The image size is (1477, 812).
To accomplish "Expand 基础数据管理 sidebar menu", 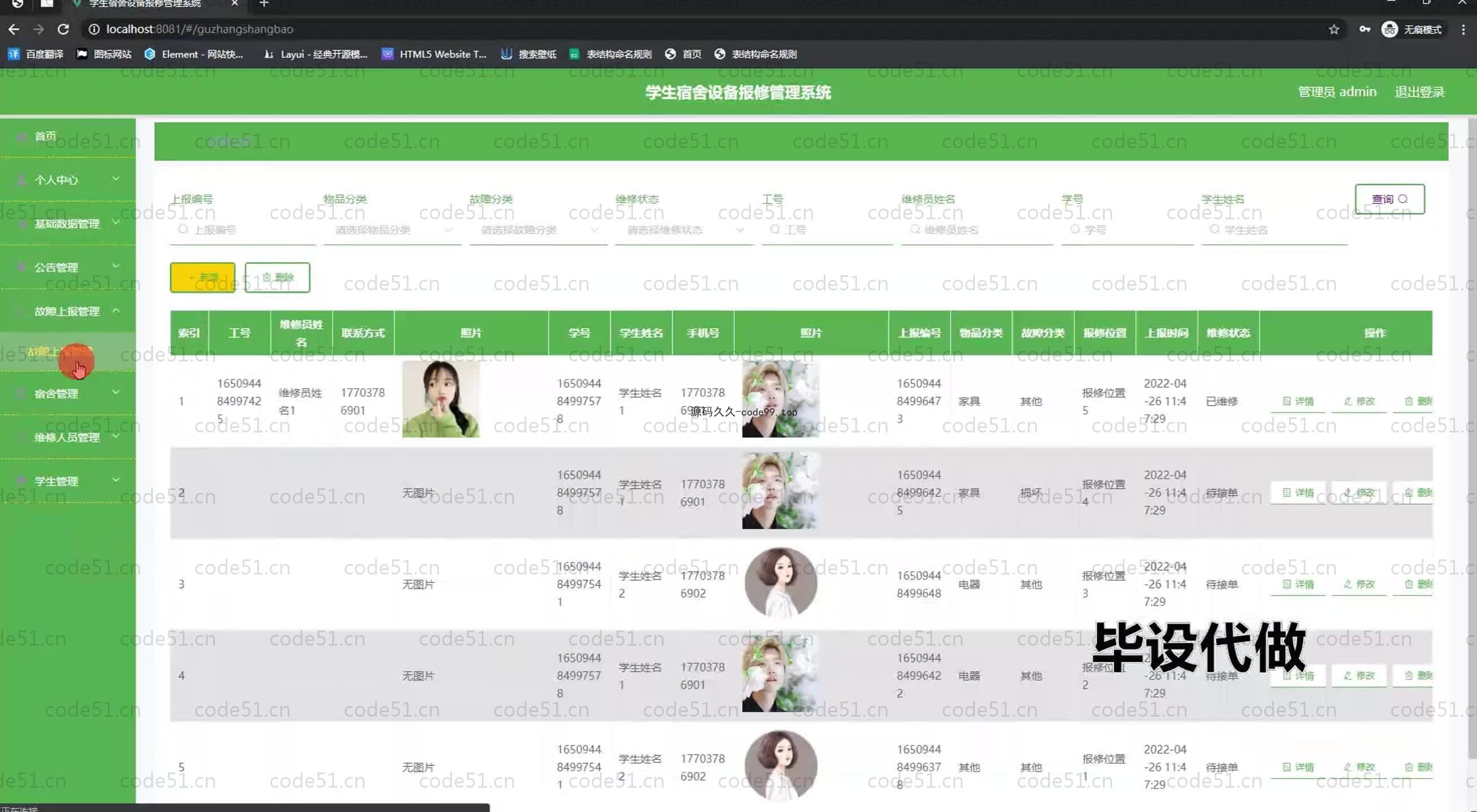I will pos(68,223).
